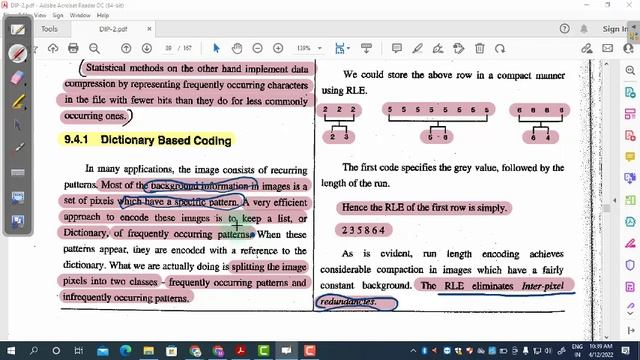Click the save disk icon in overlay toolbar
640x360 pixels.
click(x=18, y=221)
